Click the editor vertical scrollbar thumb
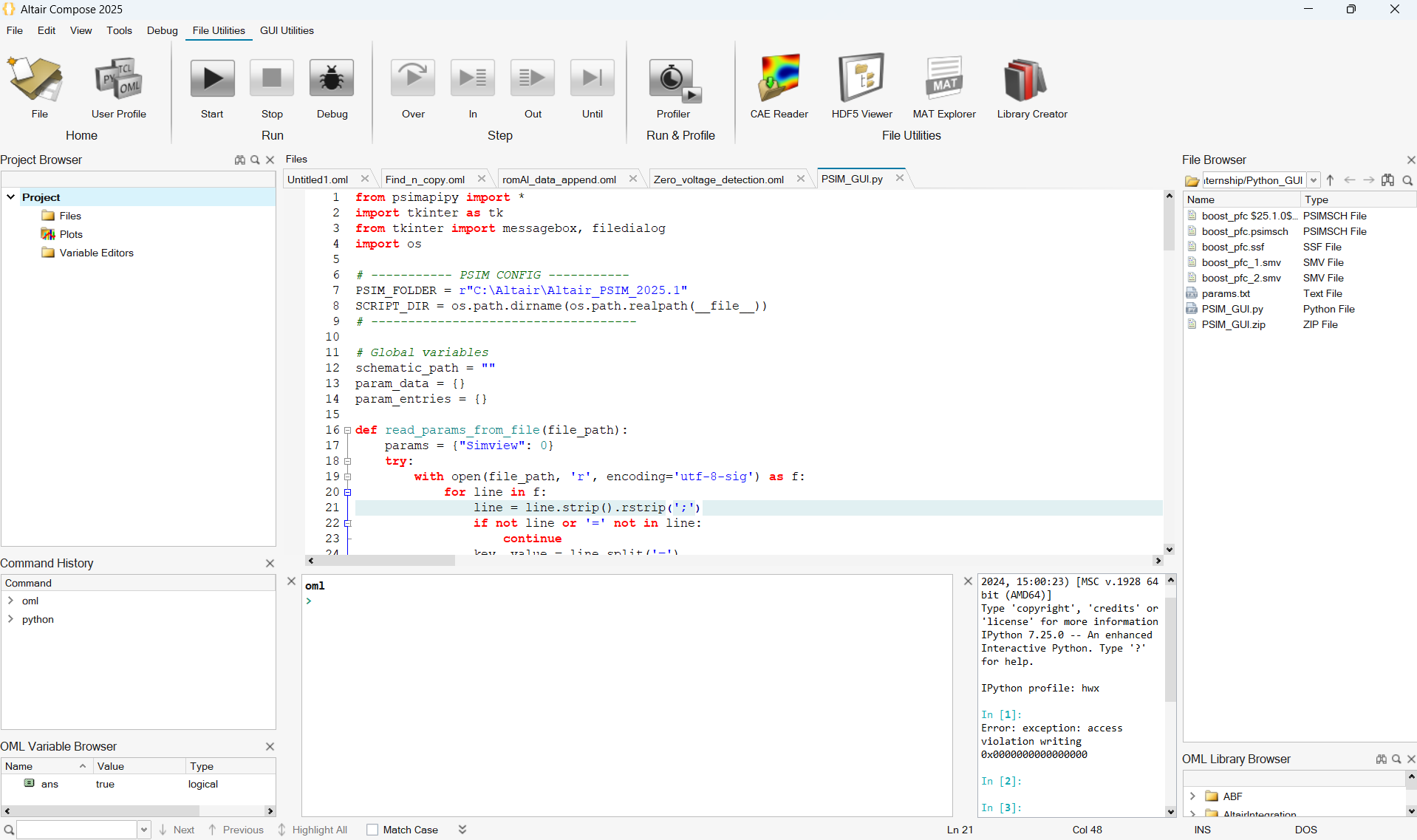Screen dimensions: 1417x840 tap(1169, 226)
